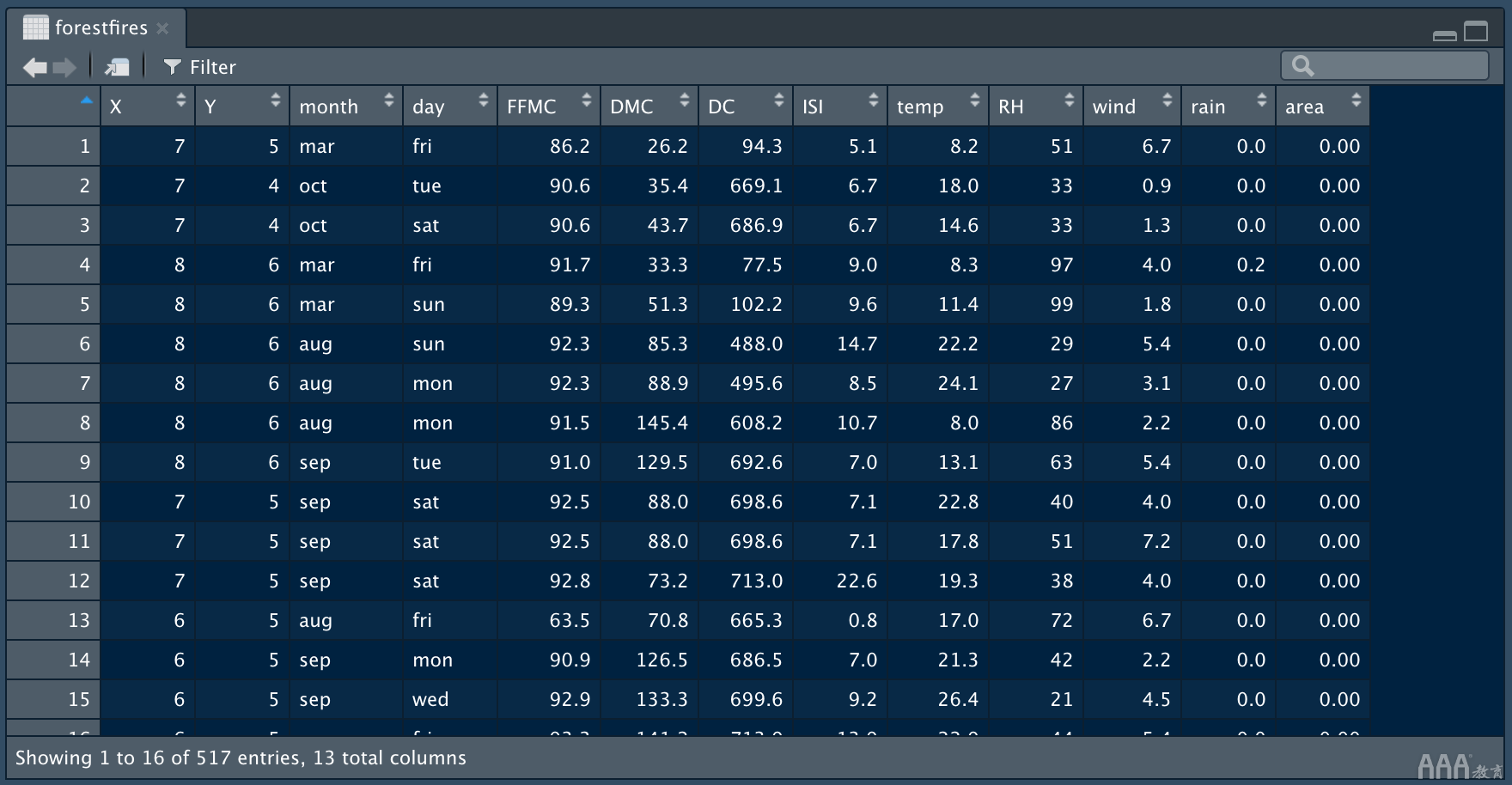
Task: Go back to previous source location
Action: (35, 67)
